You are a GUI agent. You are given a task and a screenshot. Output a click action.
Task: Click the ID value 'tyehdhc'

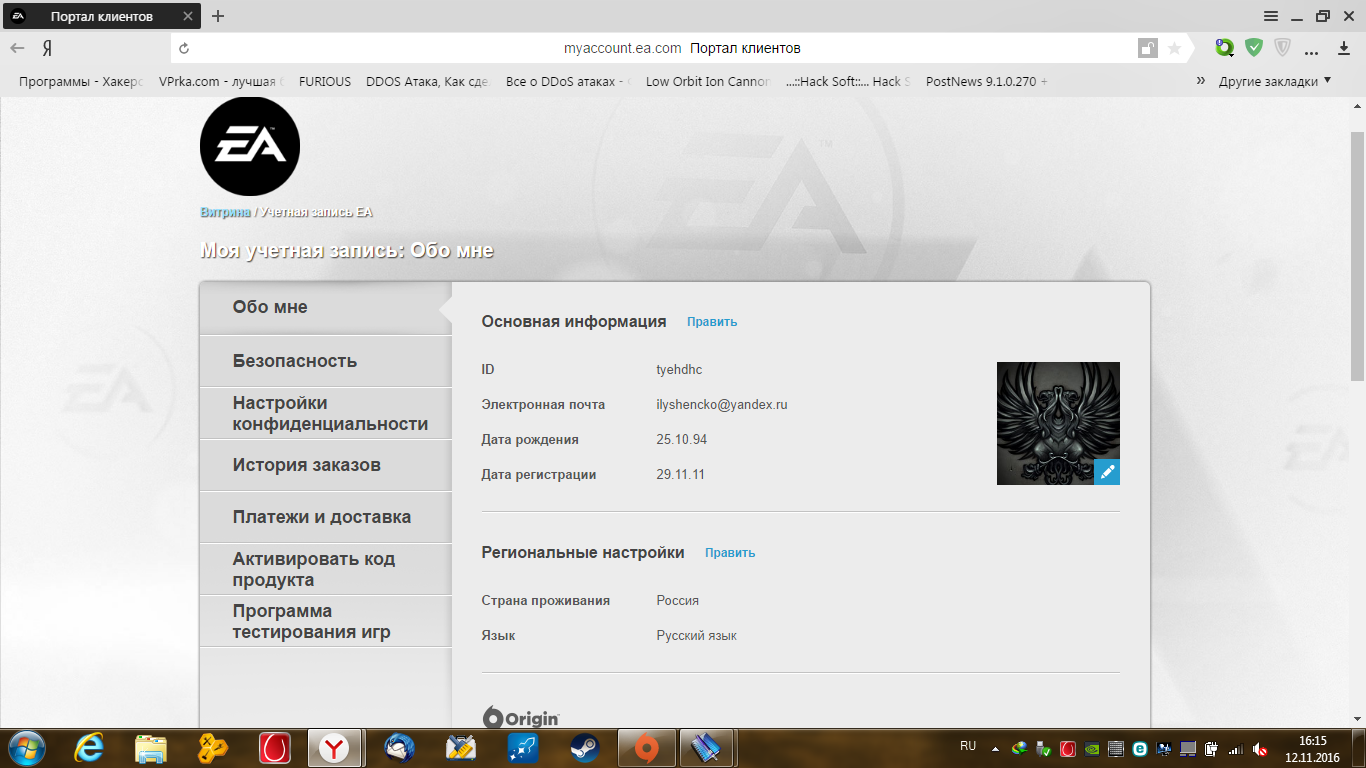click(679, 370)
